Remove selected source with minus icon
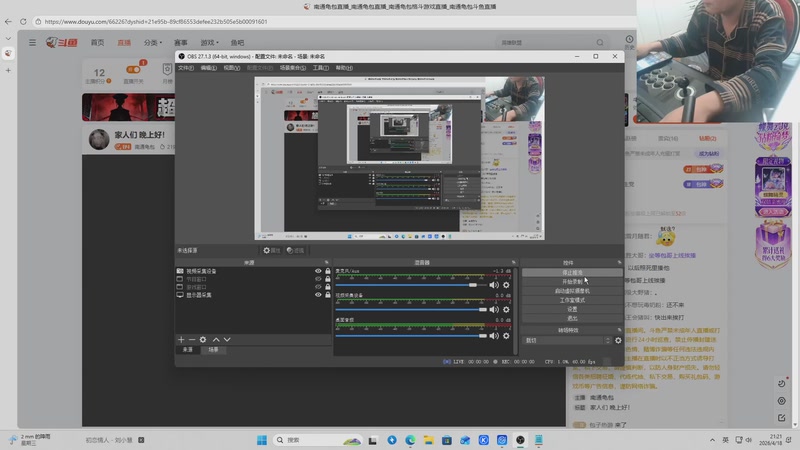 click(192, 339)
